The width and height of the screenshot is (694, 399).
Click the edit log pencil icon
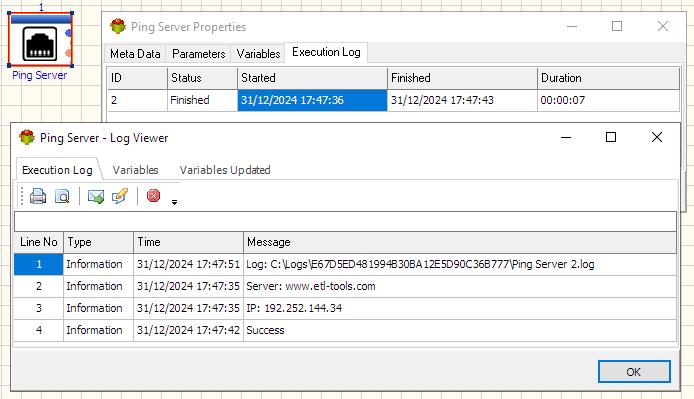(120, 196)
